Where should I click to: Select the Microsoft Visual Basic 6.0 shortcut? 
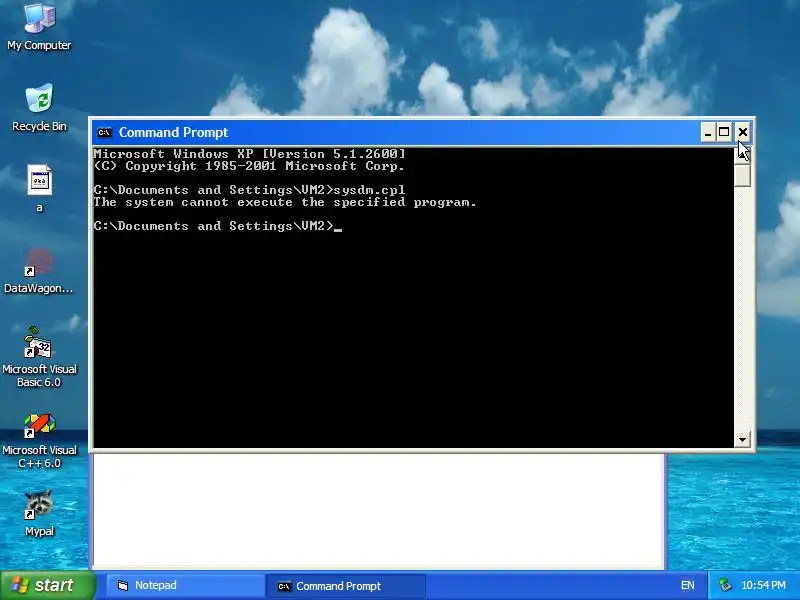tap(39, 357)
